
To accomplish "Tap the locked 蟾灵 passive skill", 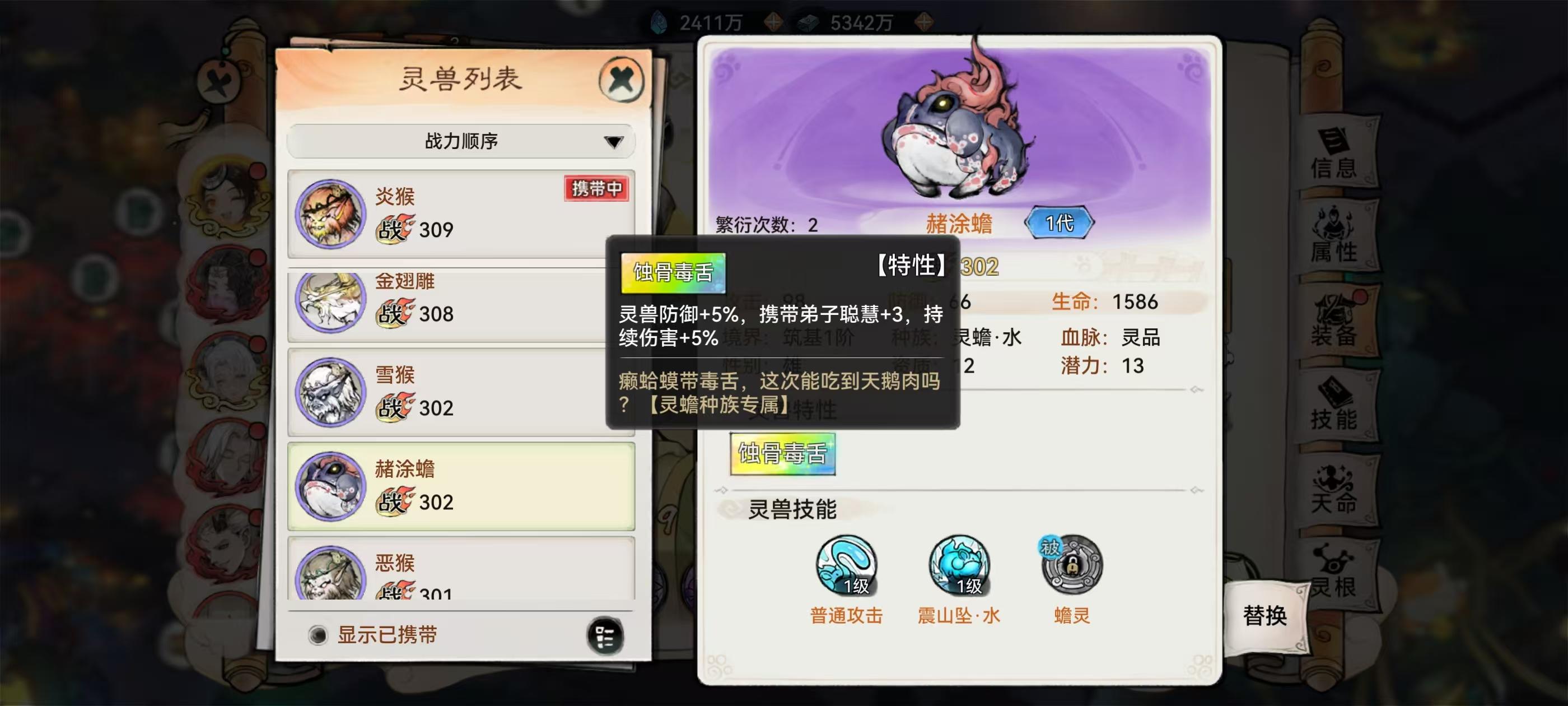I will 1071,565.
